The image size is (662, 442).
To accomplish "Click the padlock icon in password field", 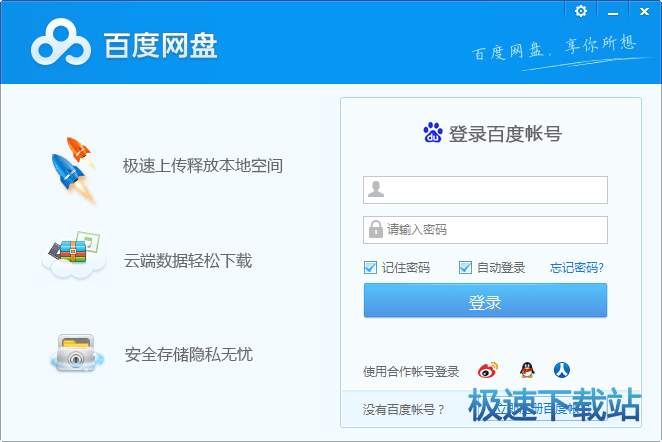I will tap(375, 229).
